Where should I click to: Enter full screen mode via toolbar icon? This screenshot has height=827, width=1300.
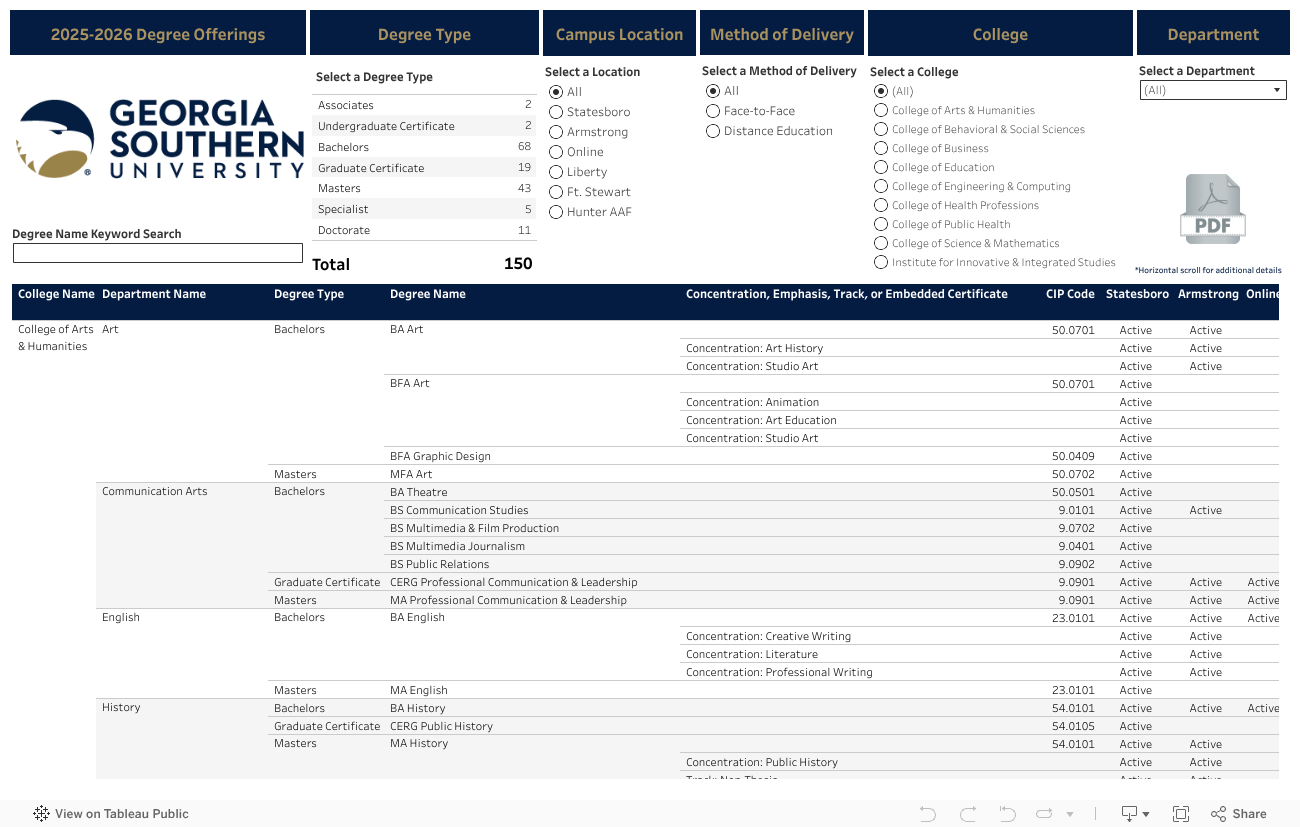tap(1181, 814)
